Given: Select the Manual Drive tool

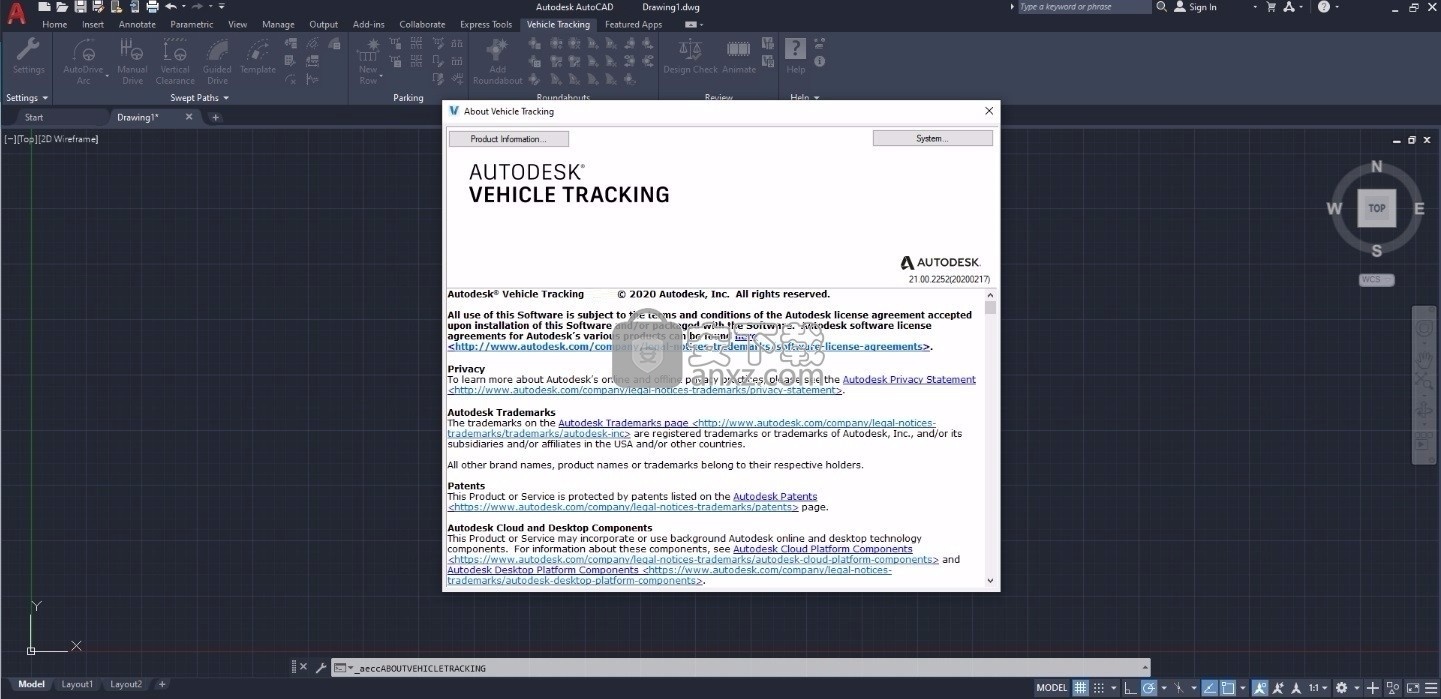Looking at the screenshot, I should (132, 59).
